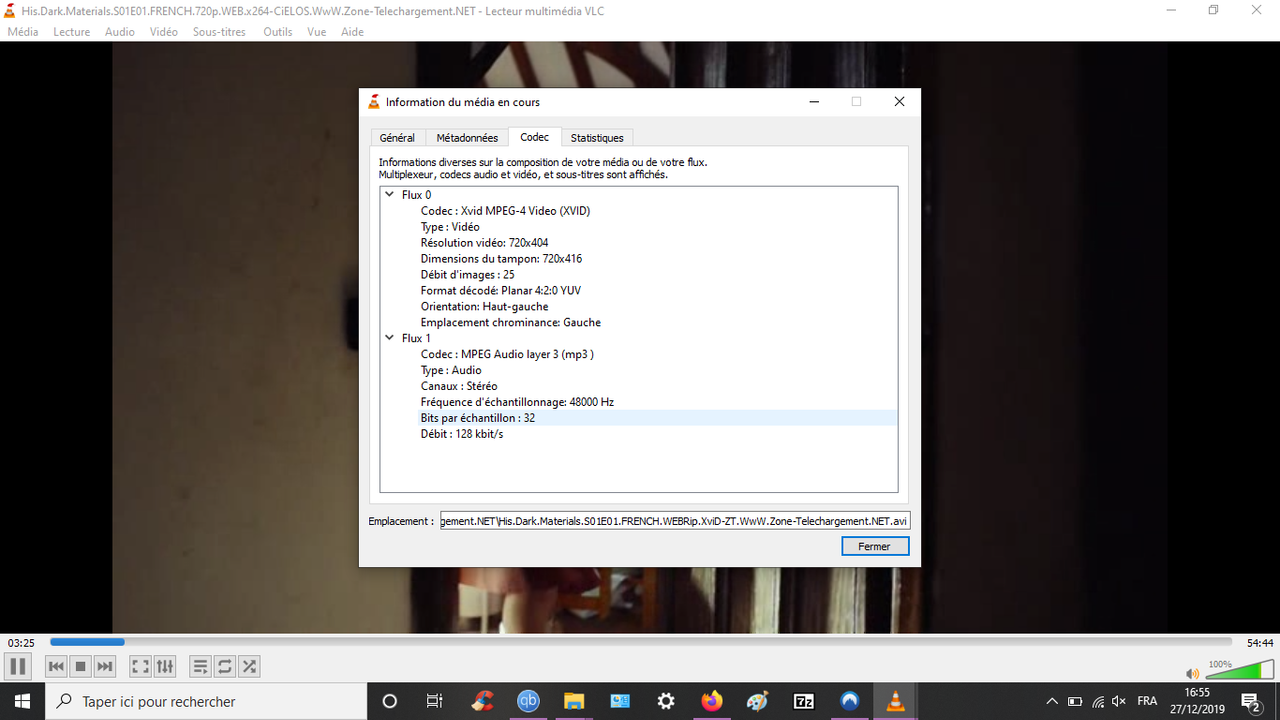Toggle random shuffle playback
1280x720 pixels.
249,666
